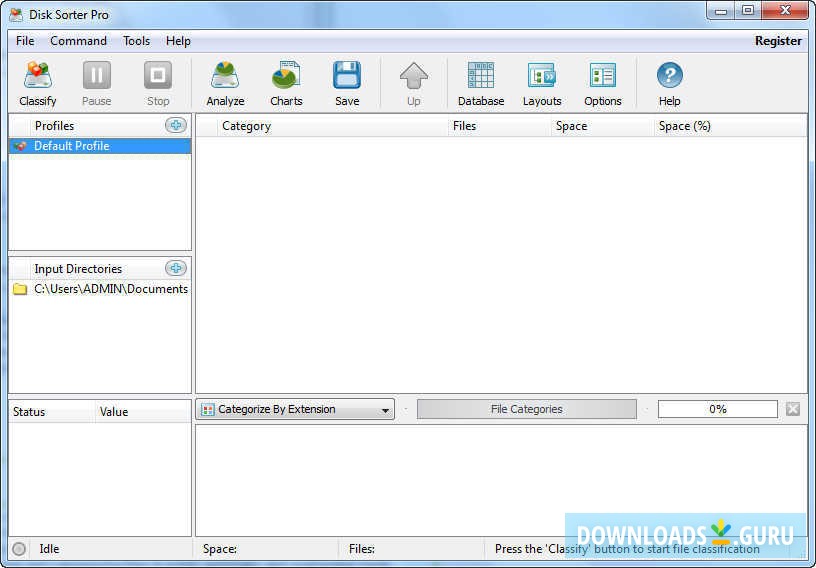Expand the Categorize By Extension dropdown
Image resolution: width=816 pixels, height=568 pixels.
[295, 409]
